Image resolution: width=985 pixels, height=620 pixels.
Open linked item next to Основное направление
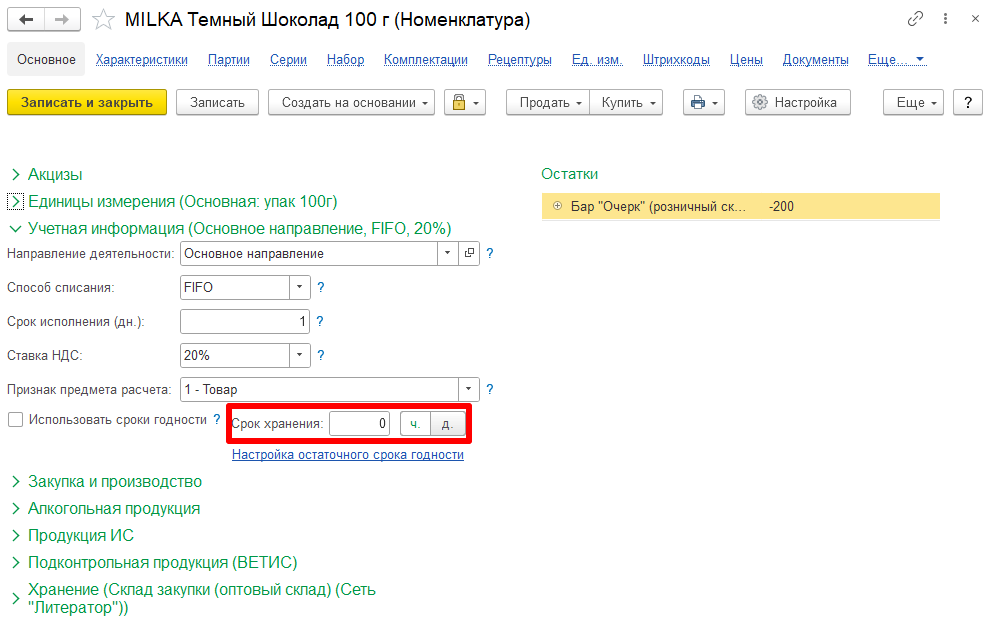(469, 253)
